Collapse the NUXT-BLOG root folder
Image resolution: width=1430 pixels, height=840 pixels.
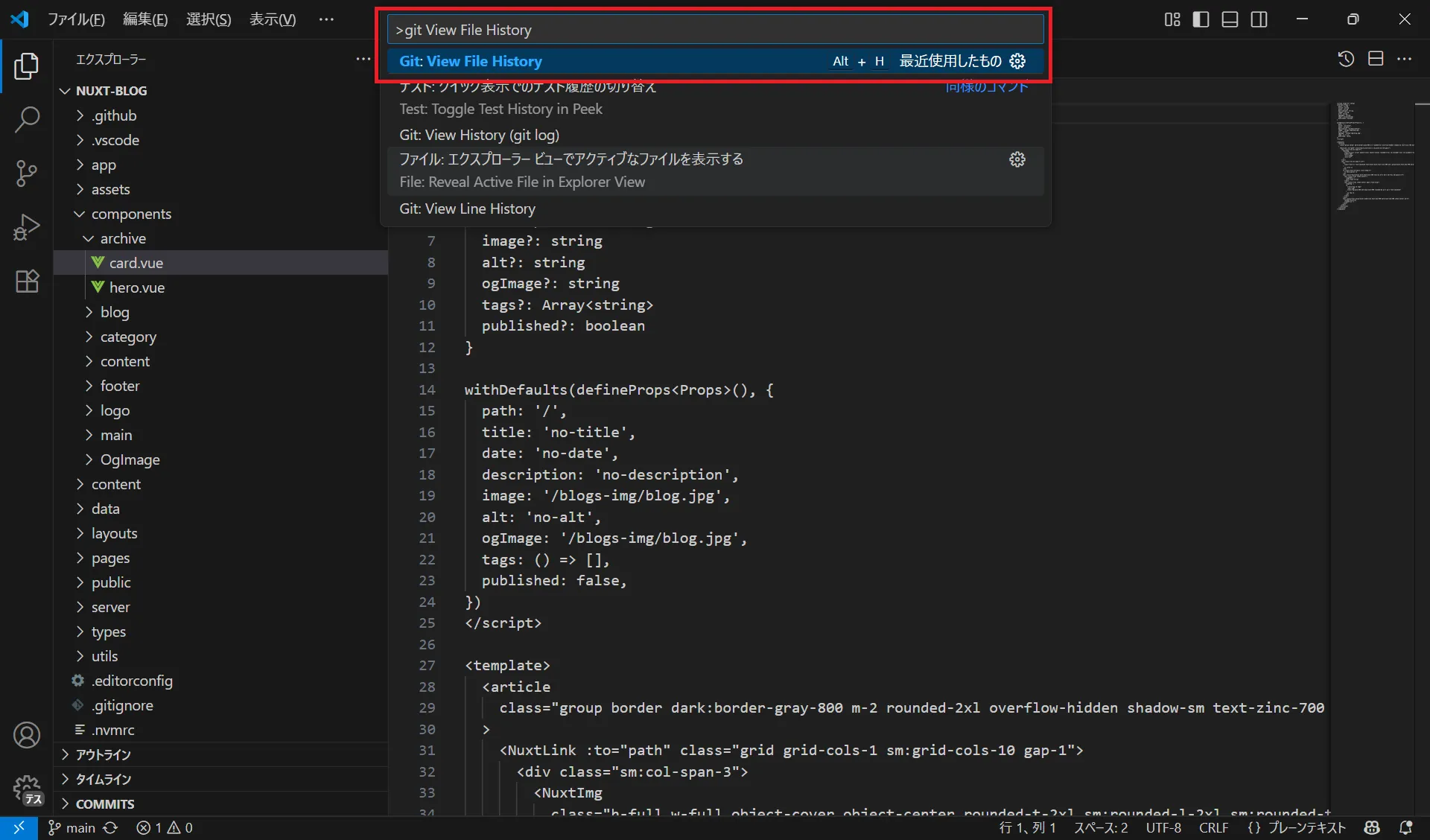(x=220, y=91)
